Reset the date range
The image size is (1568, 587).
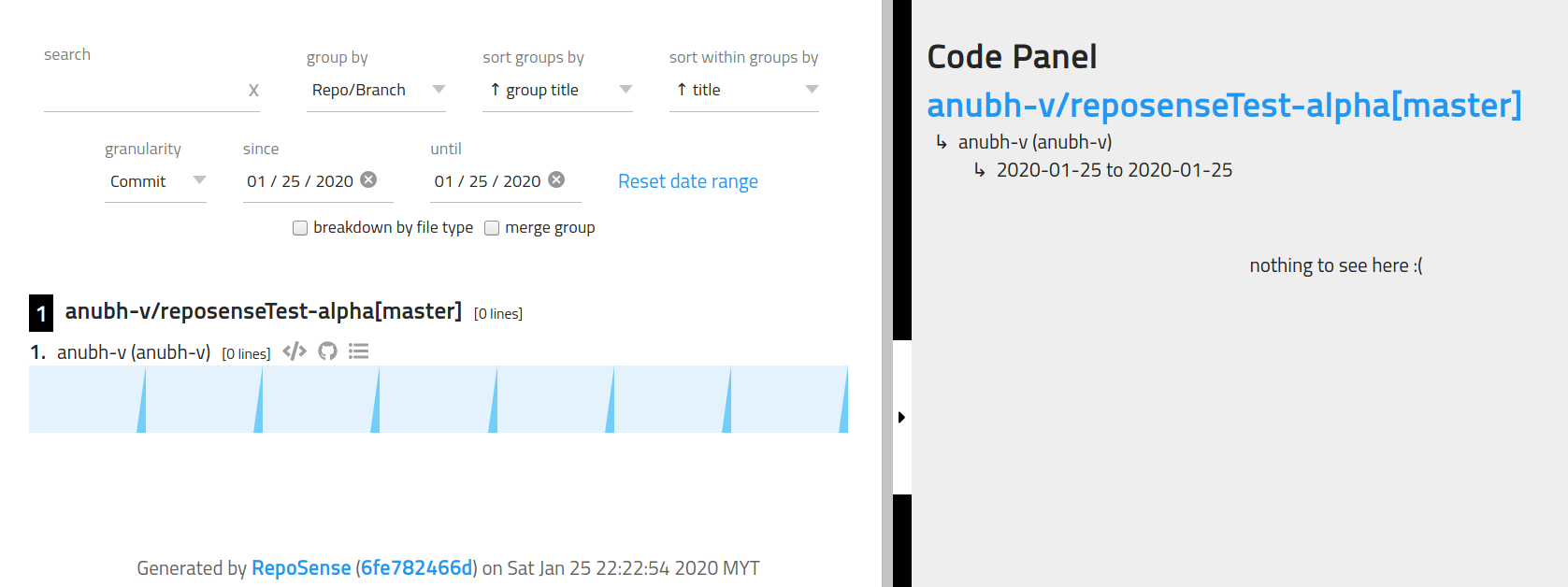(x=688, y=179)
